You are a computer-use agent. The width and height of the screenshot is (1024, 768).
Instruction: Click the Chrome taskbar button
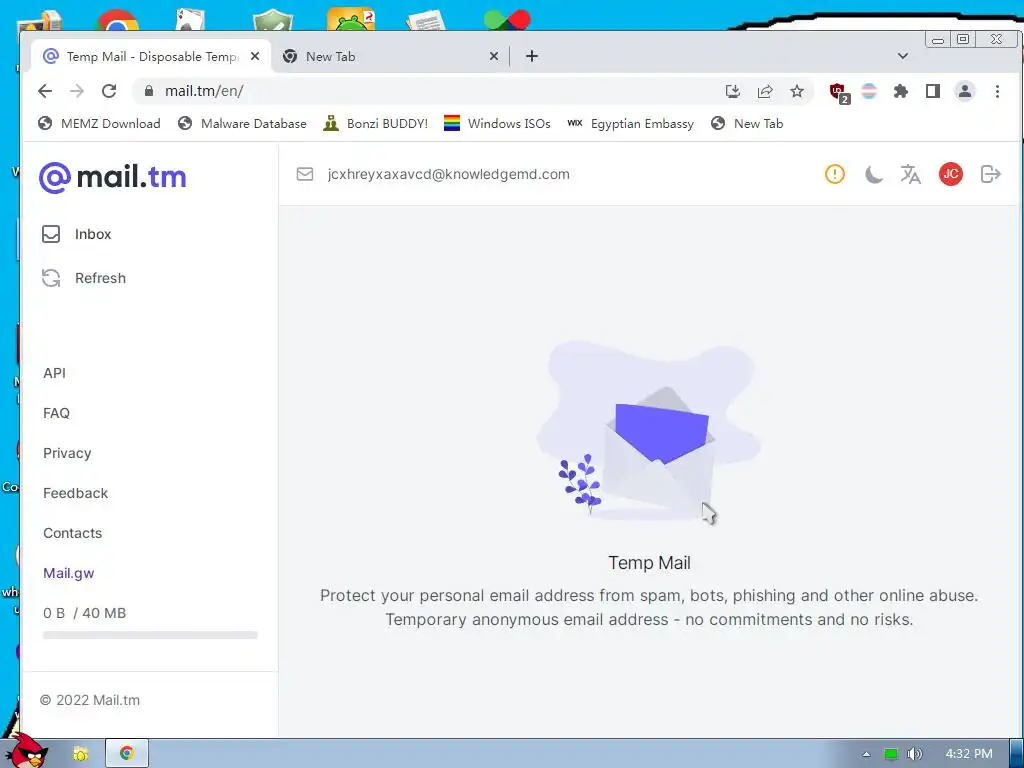click(x=127, y=754)
